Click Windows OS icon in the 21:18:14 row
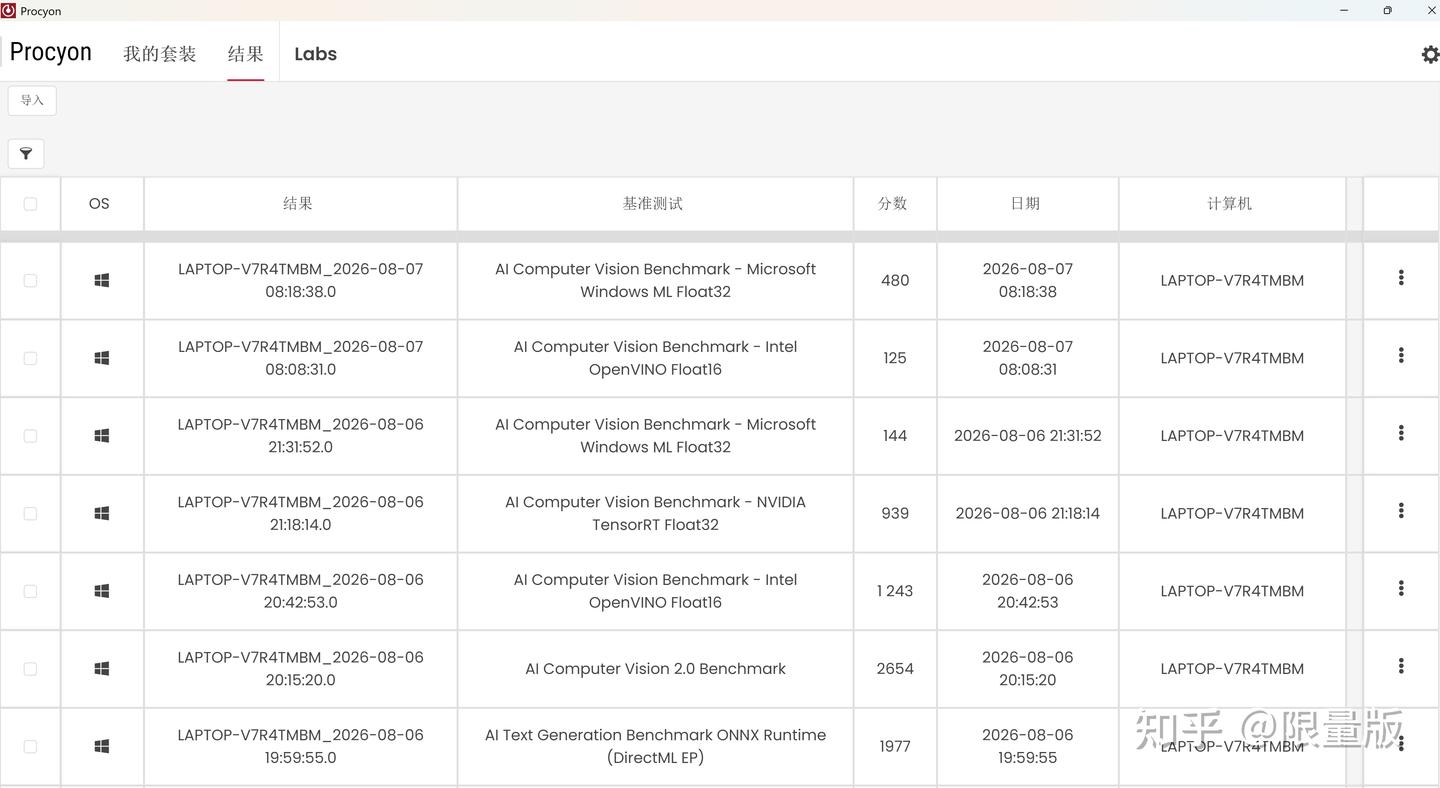Screen dimensions: 1440x788 (x=101, y=513)
